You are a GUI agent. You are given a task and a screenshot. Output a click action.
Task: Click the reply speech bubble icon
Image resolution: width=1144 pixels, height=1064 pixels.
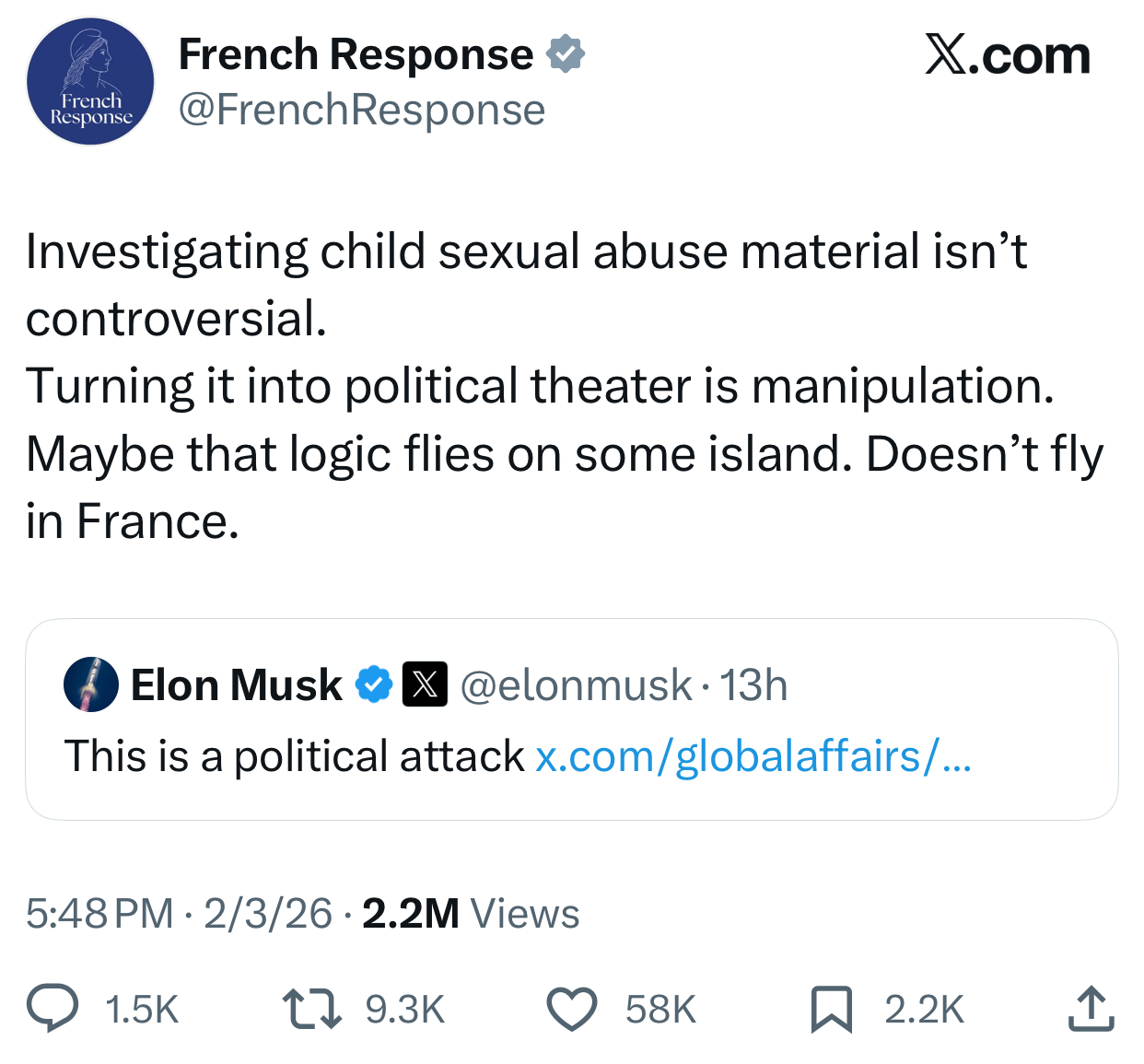(53, 1008)
